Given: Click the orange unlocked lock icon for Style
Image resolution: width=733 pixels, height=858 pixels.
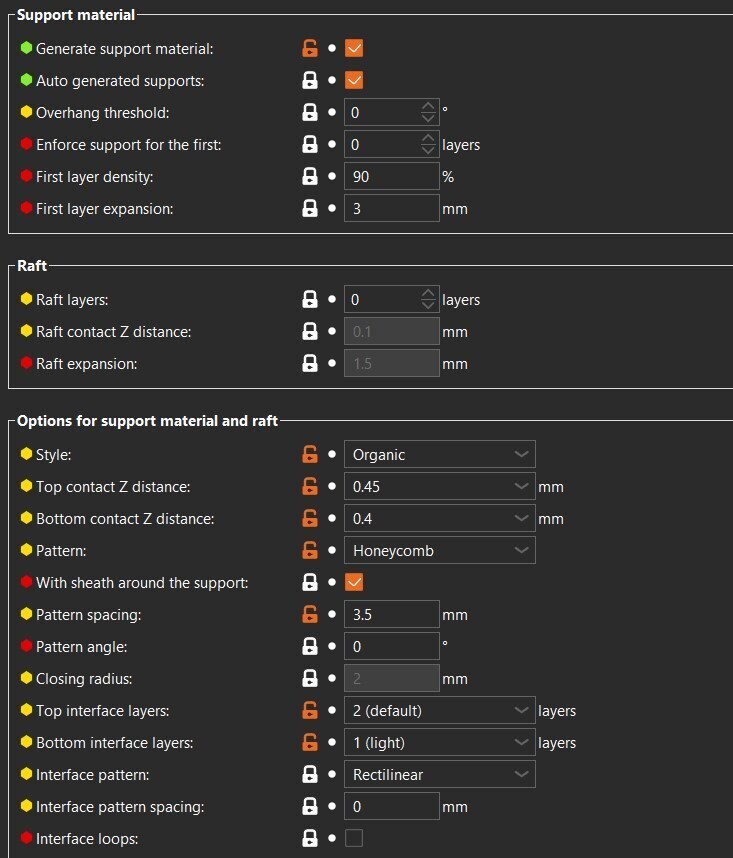Looking at the screenshot, I should (310, 454).
